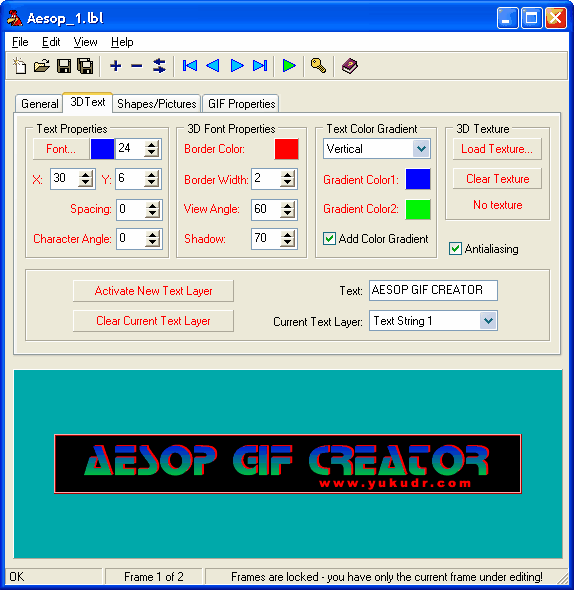Click the Load Texture... button
Screen dimensions: 574x590
pyautogui.click(x=497, y=149)
